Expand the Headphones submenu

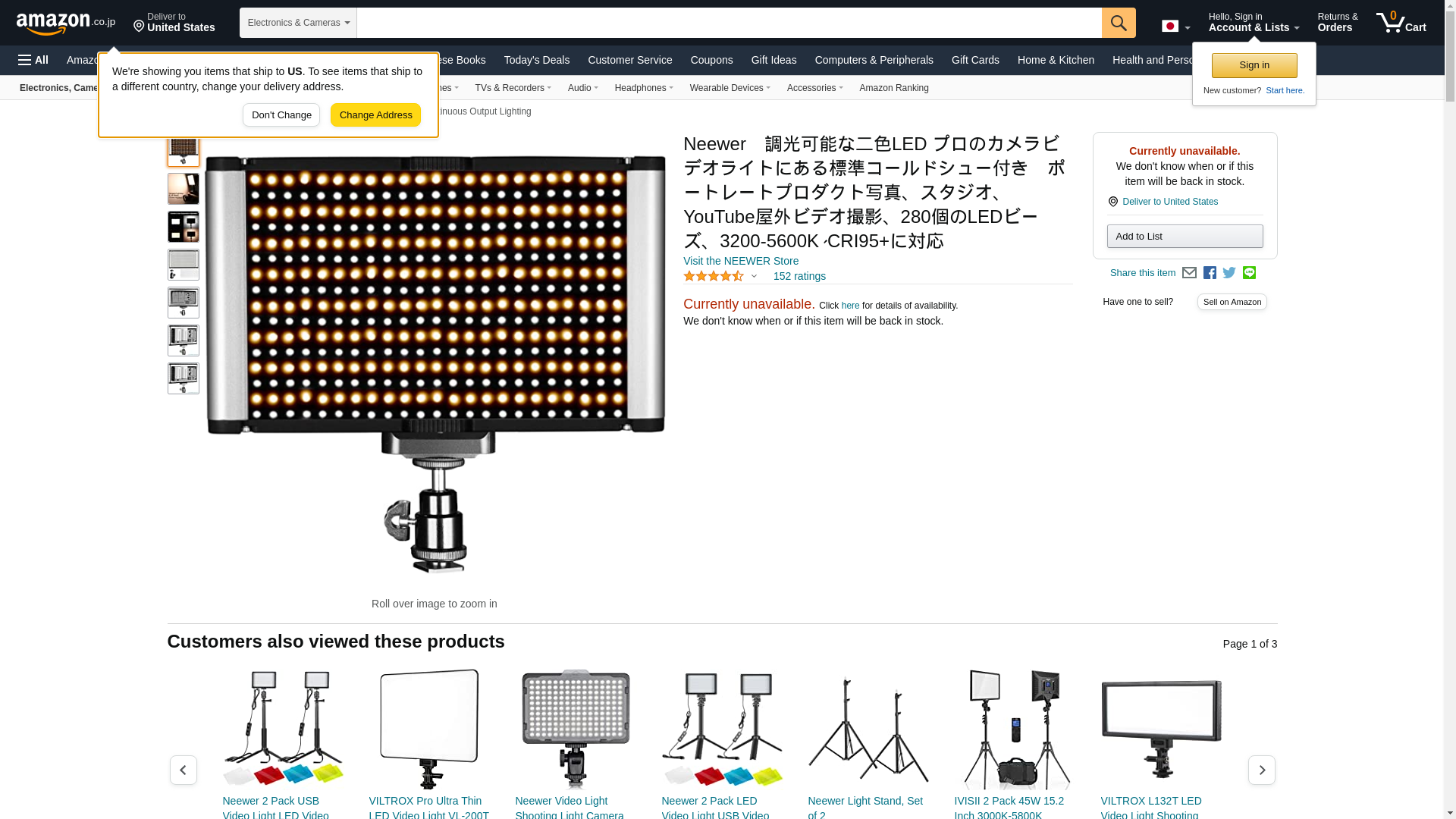point(643,88)
